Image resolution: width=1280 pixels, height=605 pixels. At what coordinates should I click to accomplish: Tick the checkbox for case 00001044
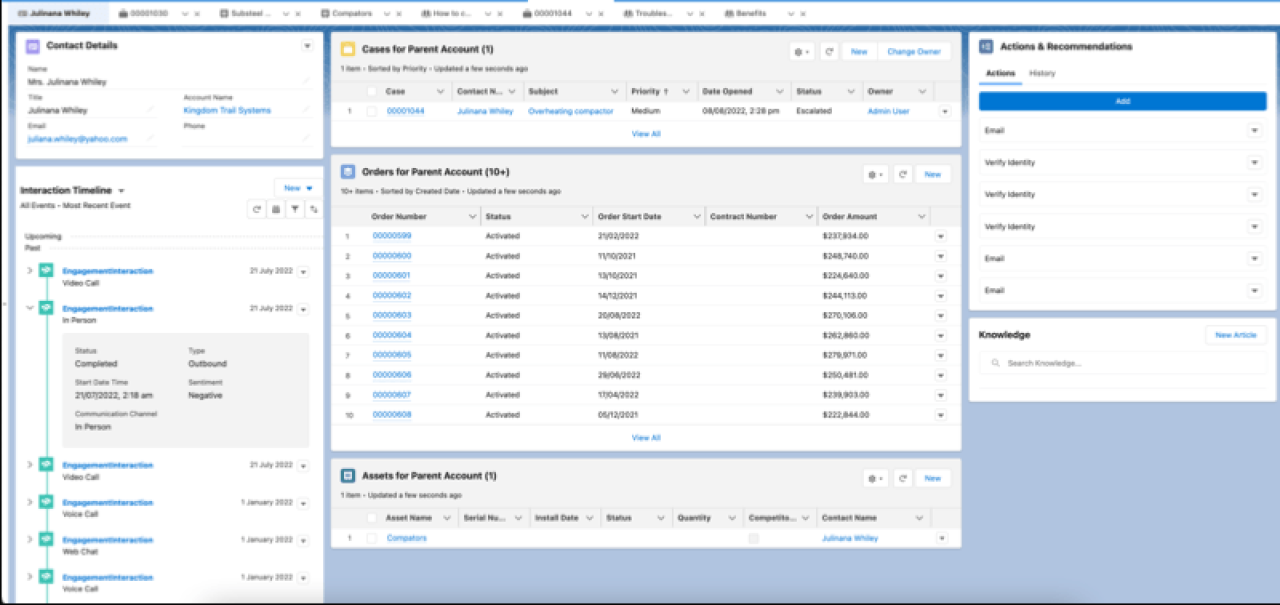coord(372,111)
